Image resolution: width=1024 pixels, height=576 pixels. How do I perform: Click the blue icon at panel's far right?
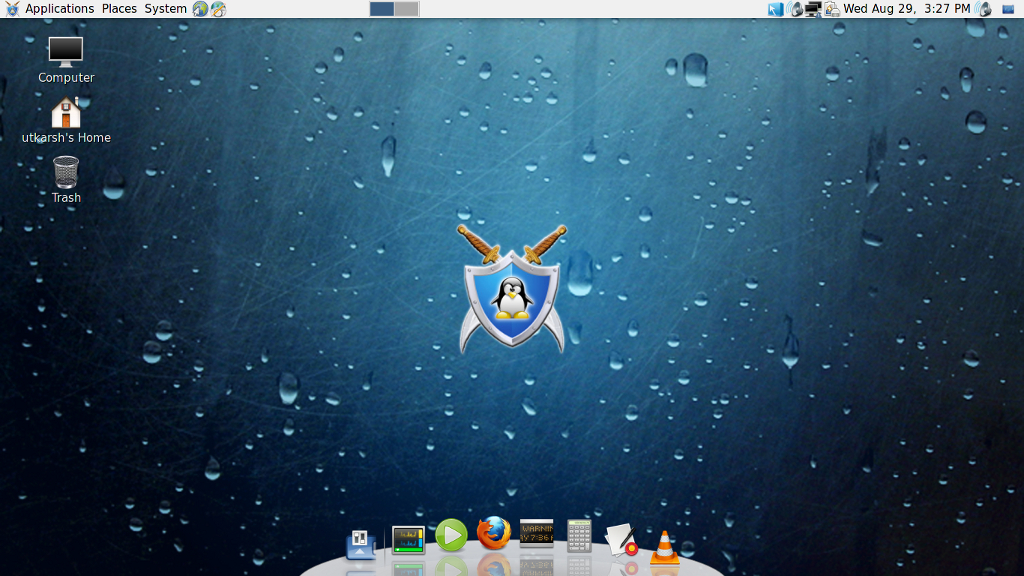1008,9
